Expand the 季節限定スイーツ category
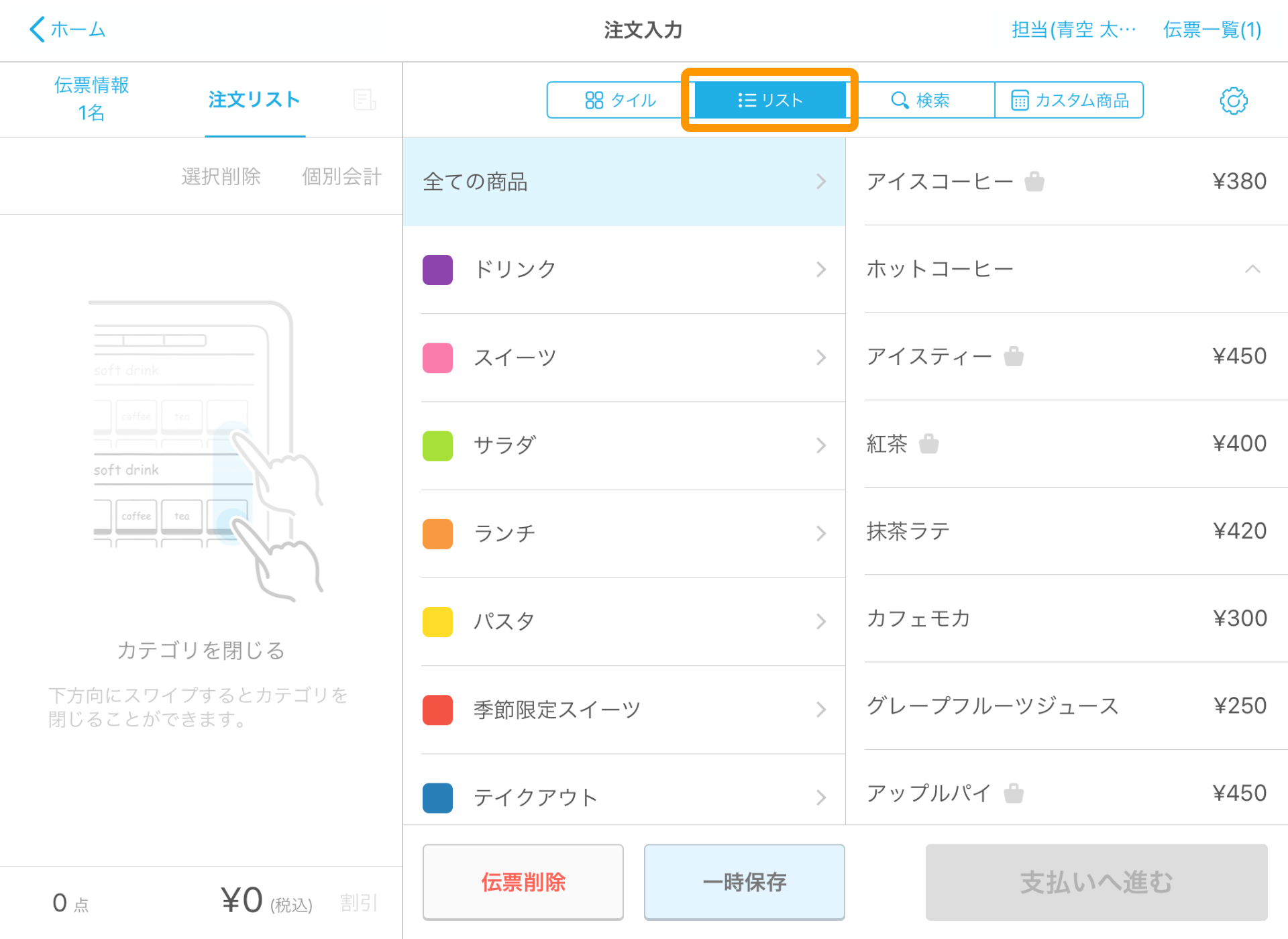Image resolution: width=1288 pixels, height=939 pixels. tap(624, 710)
